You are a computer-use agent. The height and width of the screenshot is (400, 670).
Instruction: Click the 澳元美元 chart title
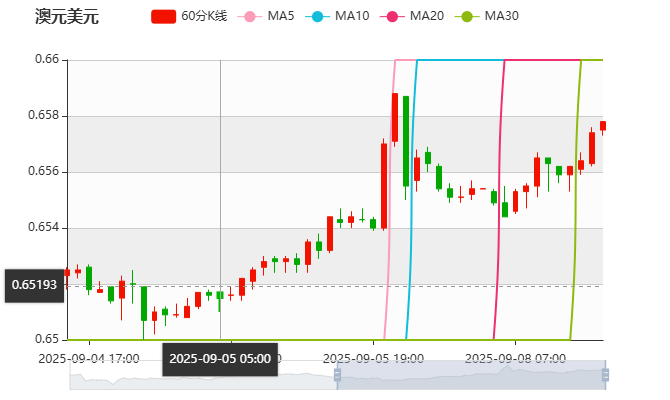point(67,17)
